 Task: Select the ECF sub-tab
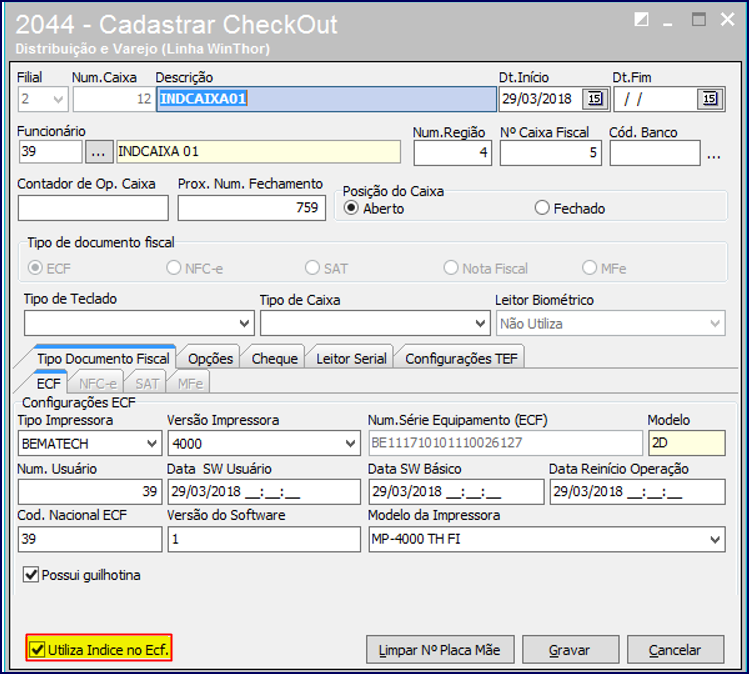coord(49,384)
